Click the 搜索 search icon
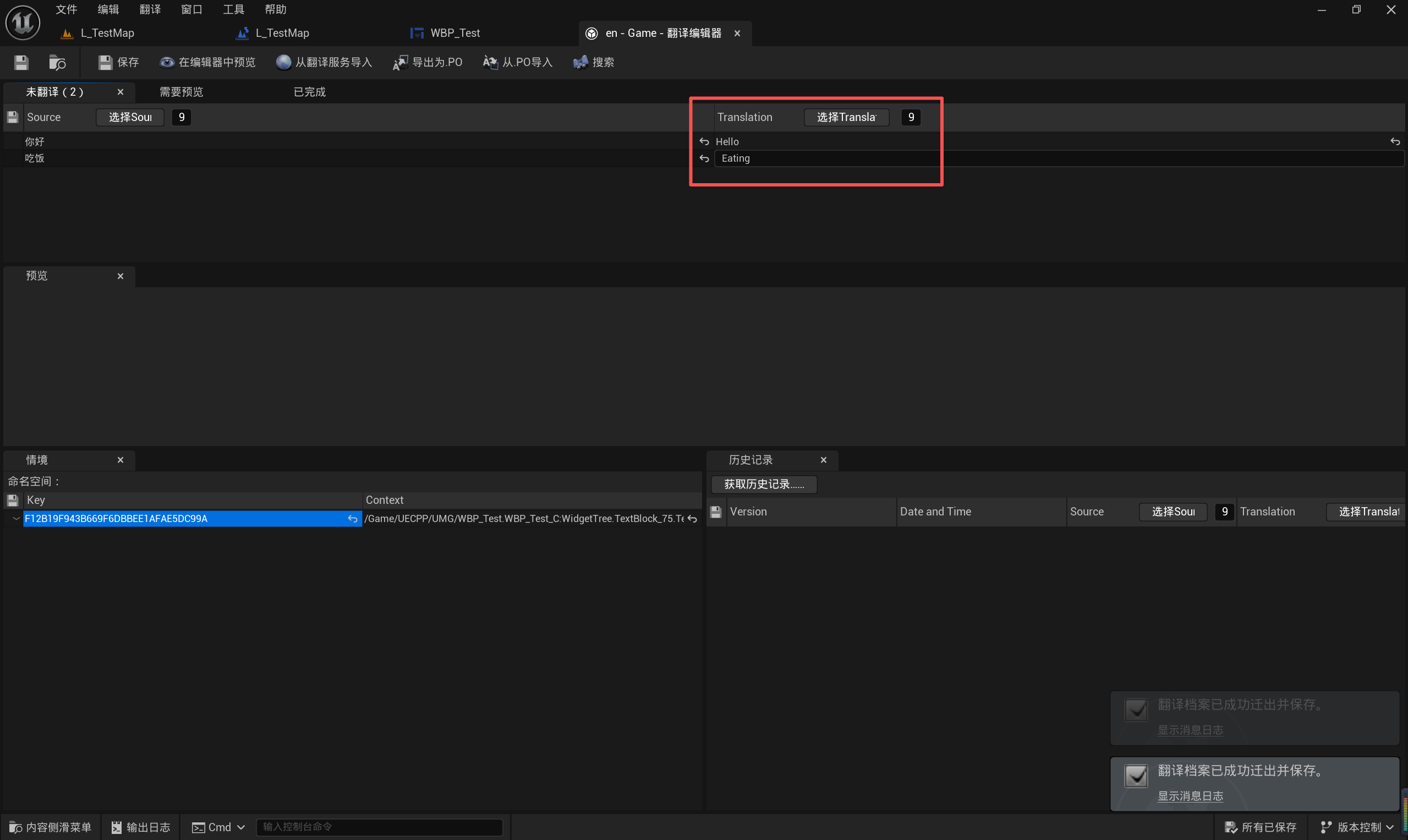Screen dimensions: 1408x840 580,62
